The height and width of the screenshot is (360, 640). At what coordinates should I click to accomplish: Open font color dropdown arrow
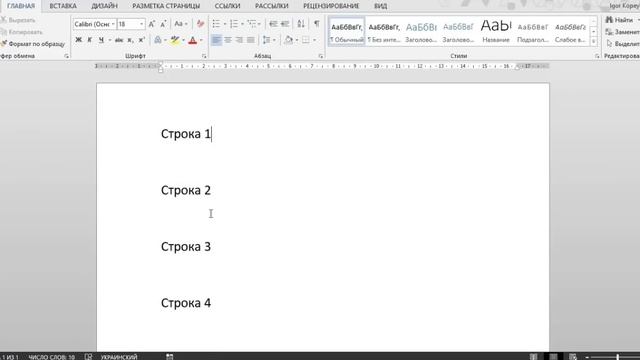point(201,40)
